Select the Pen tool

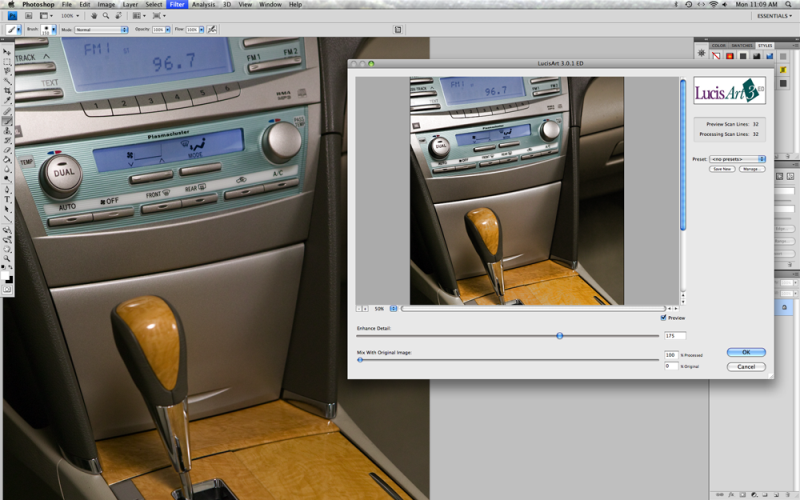7,189
